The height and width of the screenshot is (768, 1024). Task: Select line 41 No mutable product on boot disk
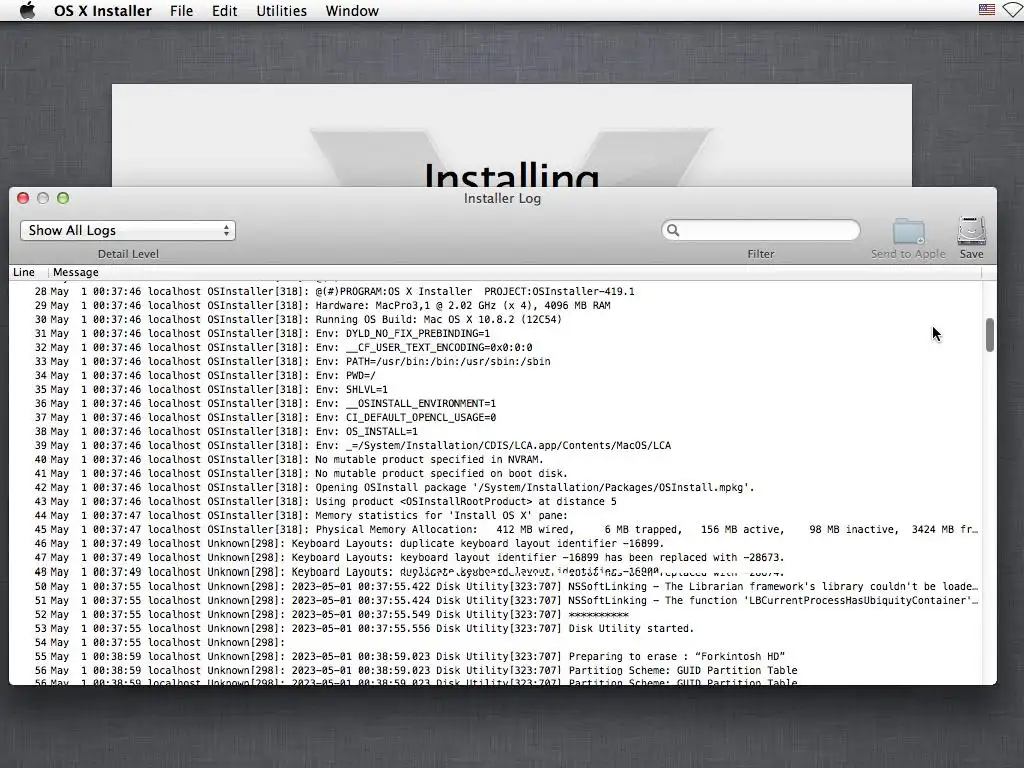point(495,473)
